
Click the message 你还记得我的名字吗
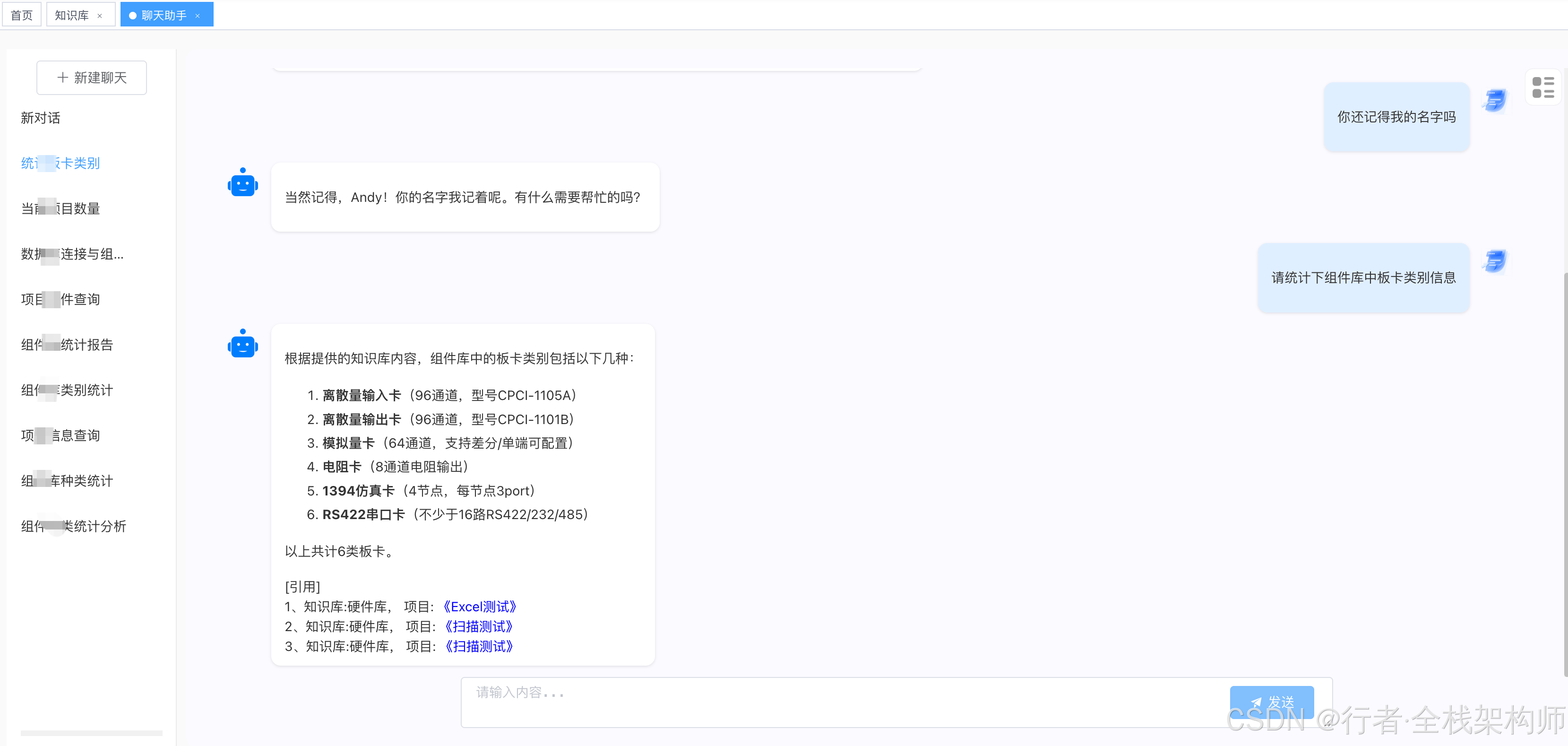click(1396, 117)
